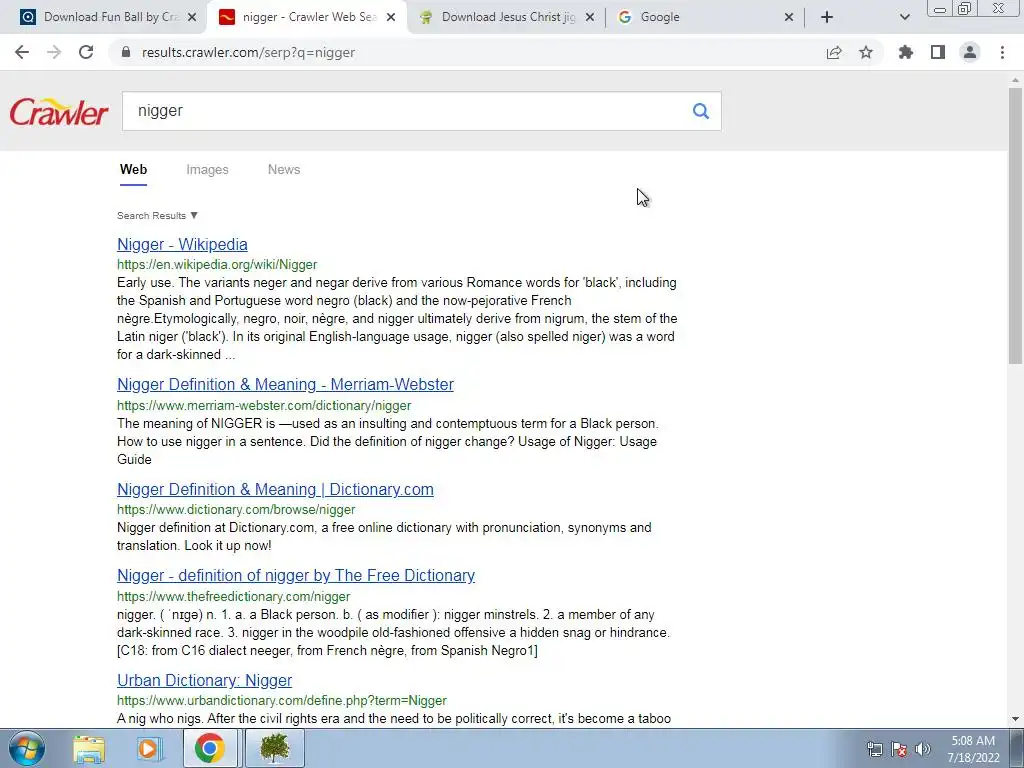The height and width of the screenshot is (768, 1024).
Task: Open the Action Center flag icon
Action: (x=899, y=749)
